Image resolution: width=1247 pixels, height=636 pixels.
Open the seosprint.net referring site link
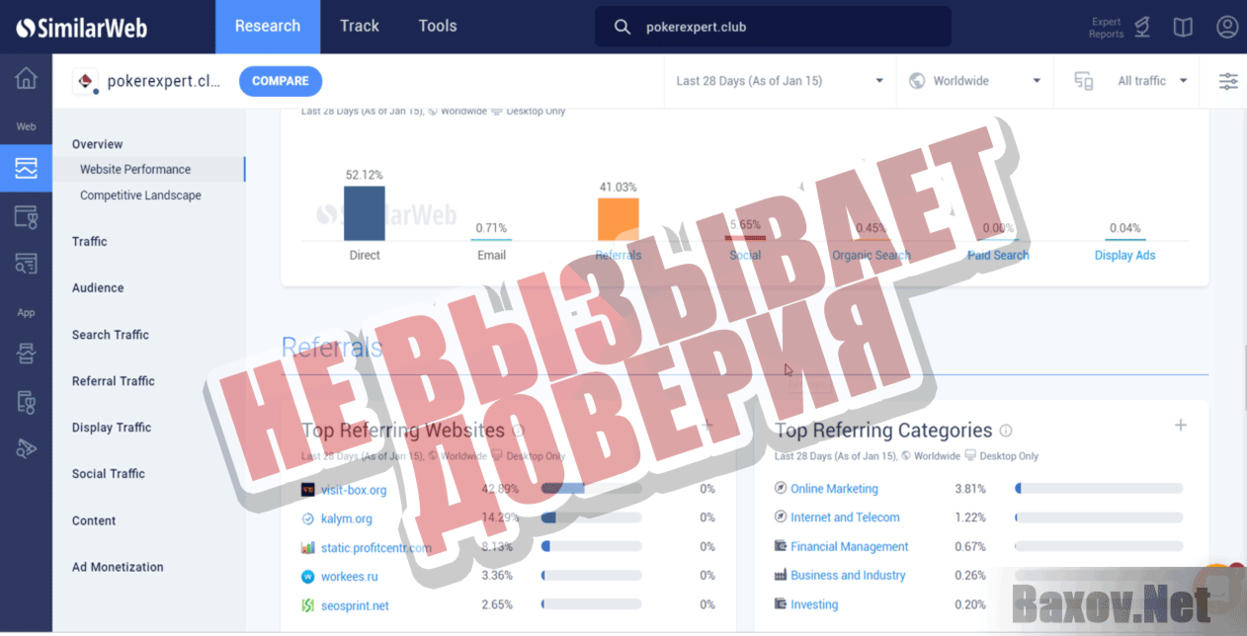pyautogui.click(x=354, y=605)
